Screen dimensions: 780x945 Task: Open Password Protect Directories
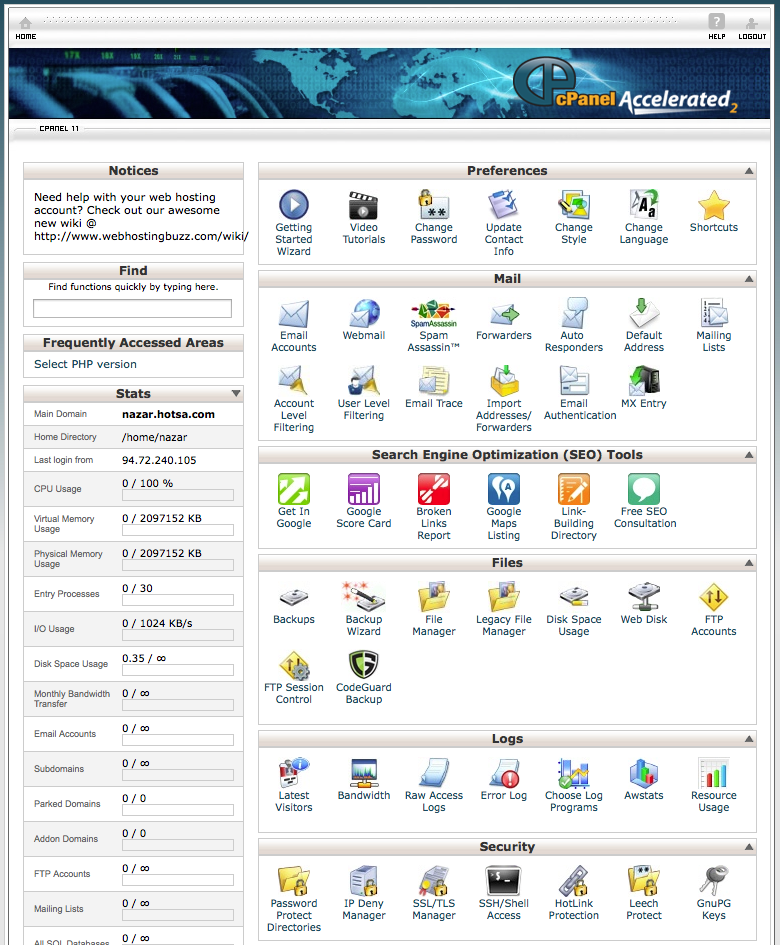pos(294,881)
